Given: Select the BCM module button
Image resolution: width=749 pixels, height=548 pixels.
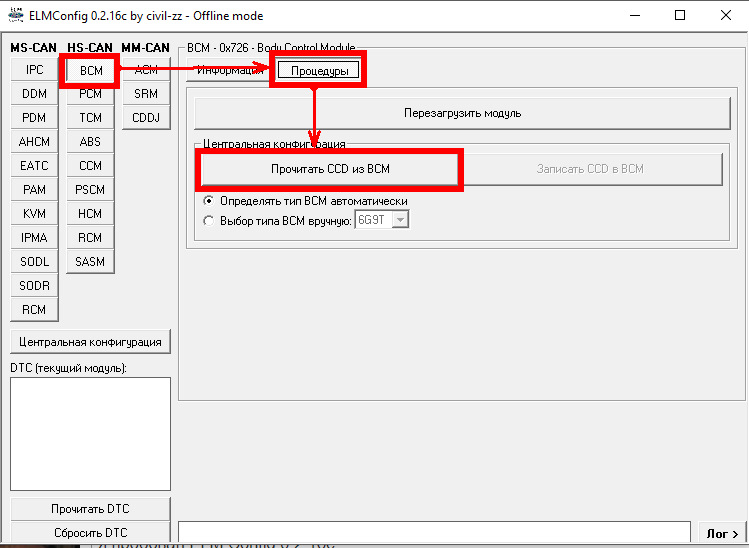Looking at the screenshot, I should point(90,70).
